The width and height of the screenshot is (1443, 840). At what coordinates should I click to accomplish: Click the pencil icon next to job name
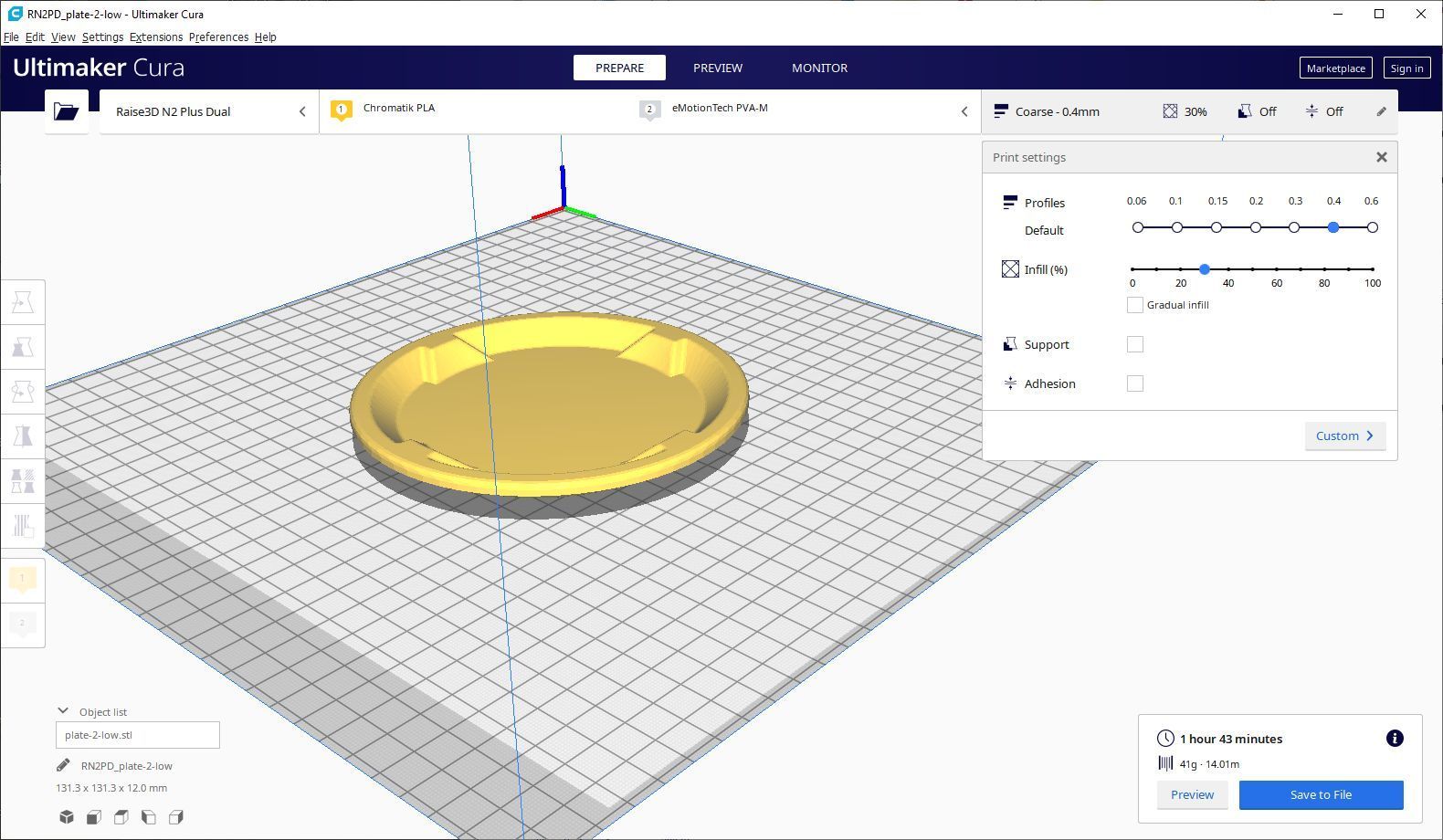(x=63, y=766)
